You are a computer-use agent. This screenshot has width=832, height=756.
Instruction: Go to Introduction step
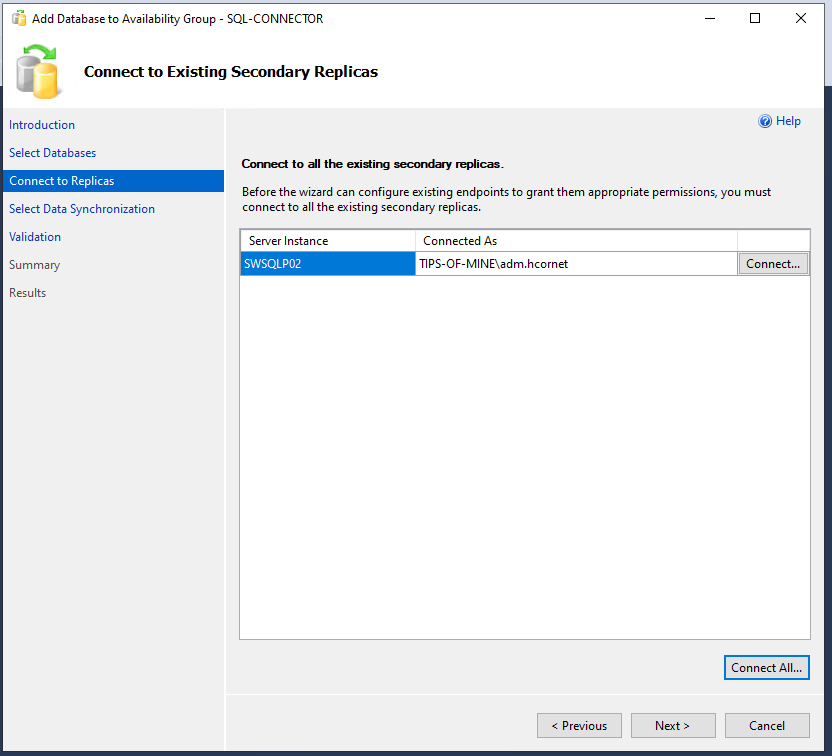(42, 125)
